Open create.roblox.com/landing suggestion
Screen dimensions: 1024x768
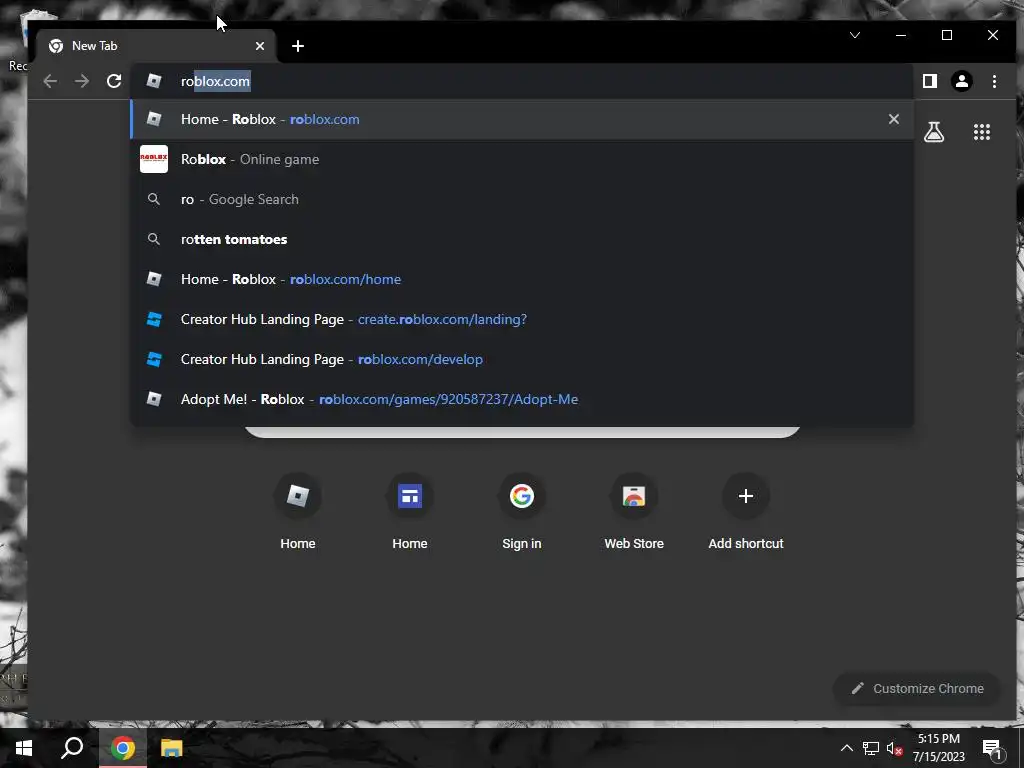click(522, 319)
